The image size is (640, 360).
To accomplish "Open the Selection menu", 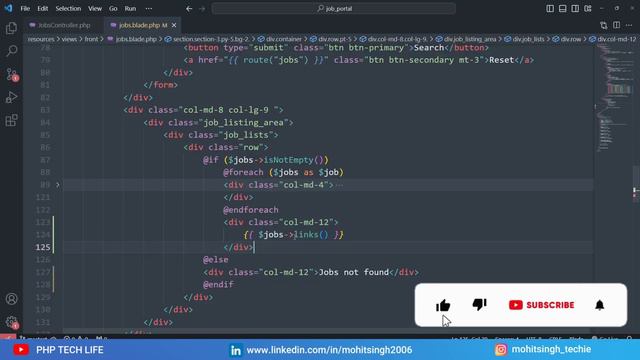I will 68,8.
